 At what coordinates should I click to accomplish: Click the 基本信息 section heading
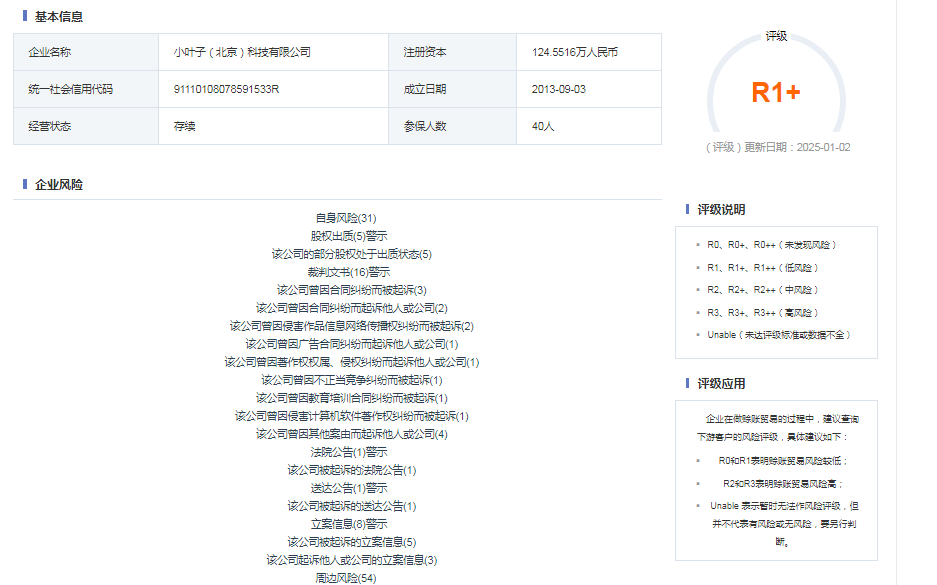click(59, 17)
